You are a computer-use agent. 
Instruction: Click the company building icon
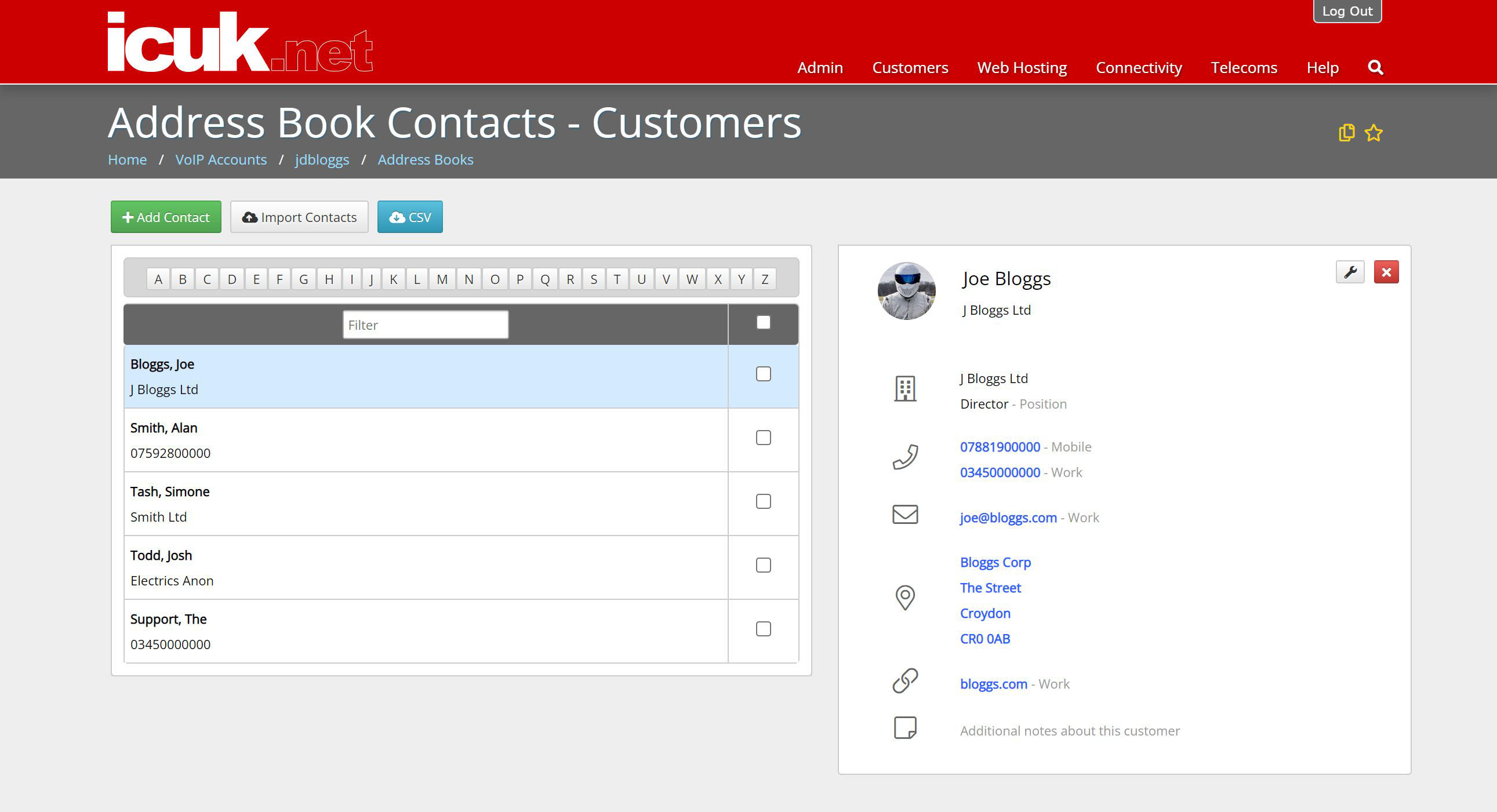click(905, 388)
